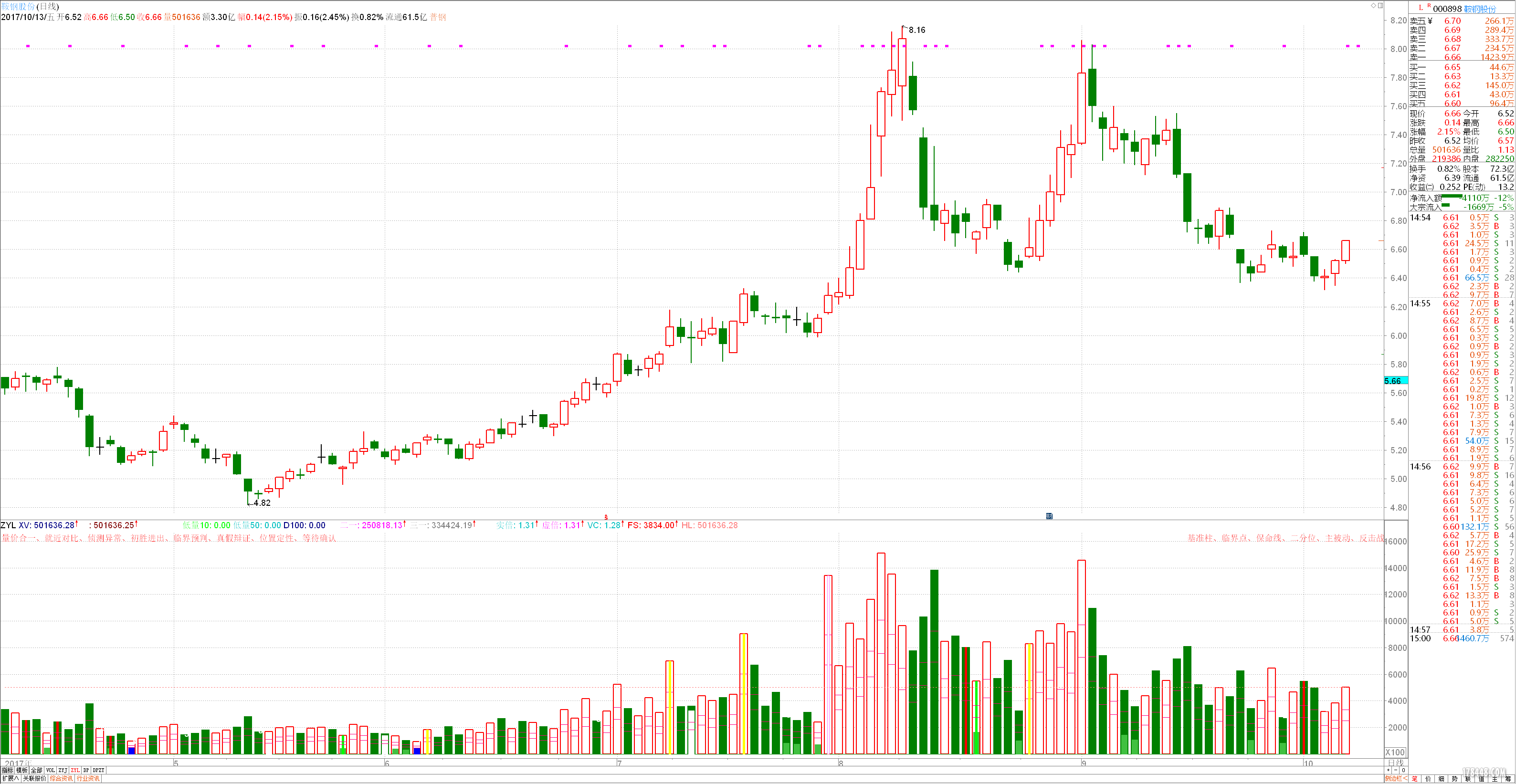Open 综合资讯 link
1516x784 pixels.
click(x=61, y=778)
